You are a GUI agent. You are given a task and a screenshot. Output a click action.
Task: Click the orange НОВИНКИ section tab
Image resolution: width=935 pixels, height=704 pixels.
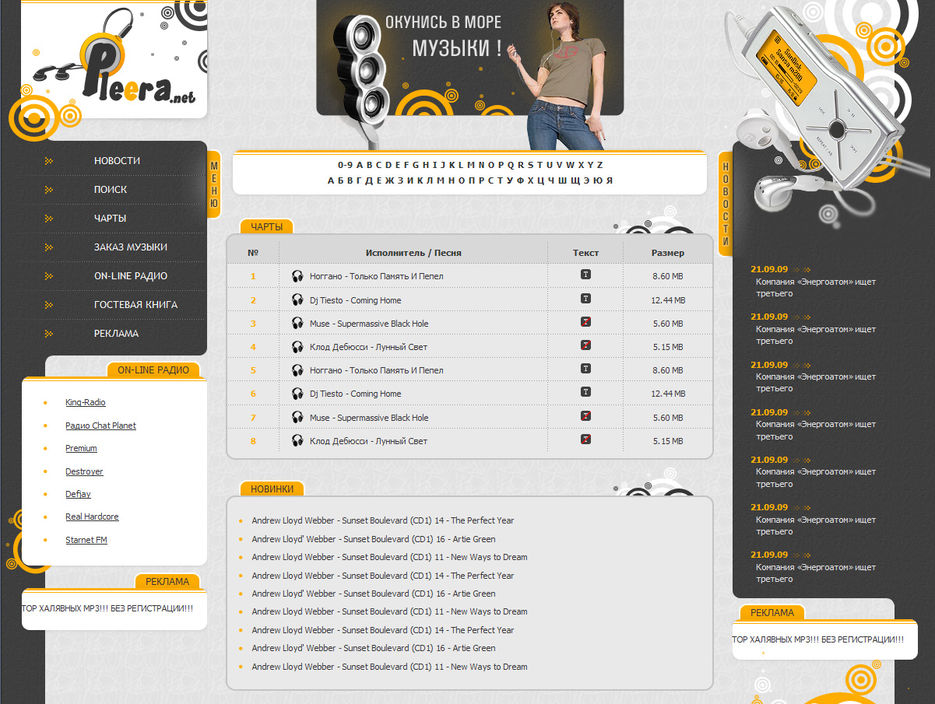272,489
